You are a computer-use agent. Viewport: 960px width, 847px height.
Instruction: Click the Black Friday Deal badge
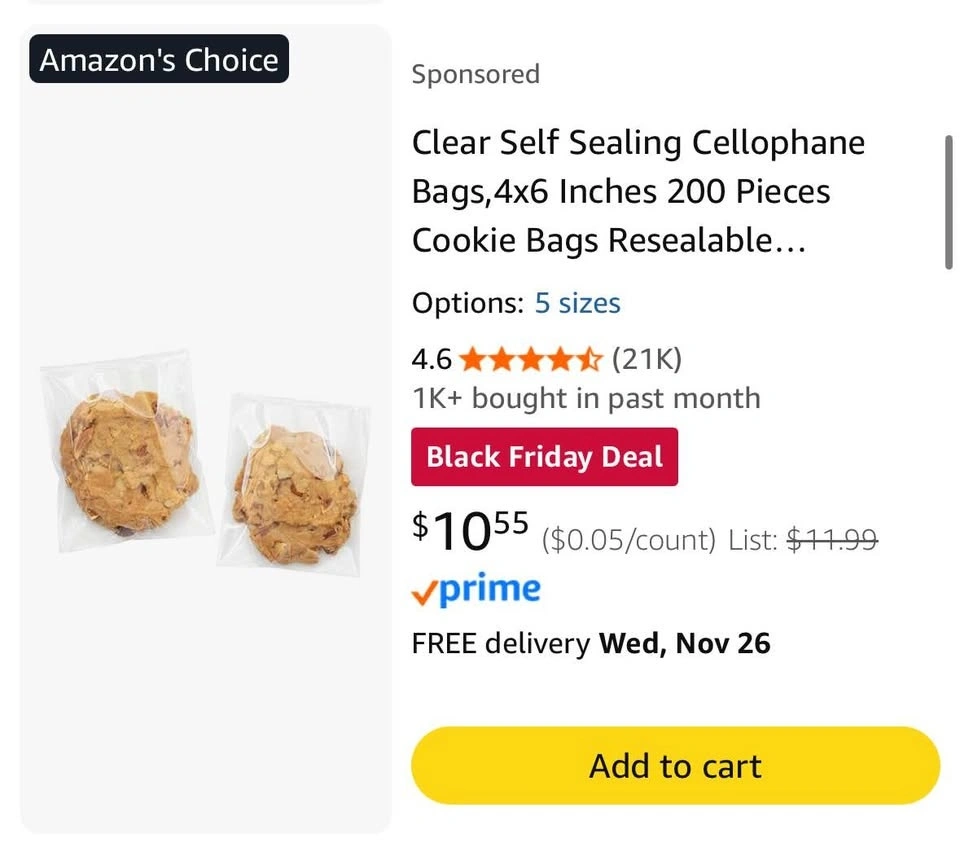(544, 457)
